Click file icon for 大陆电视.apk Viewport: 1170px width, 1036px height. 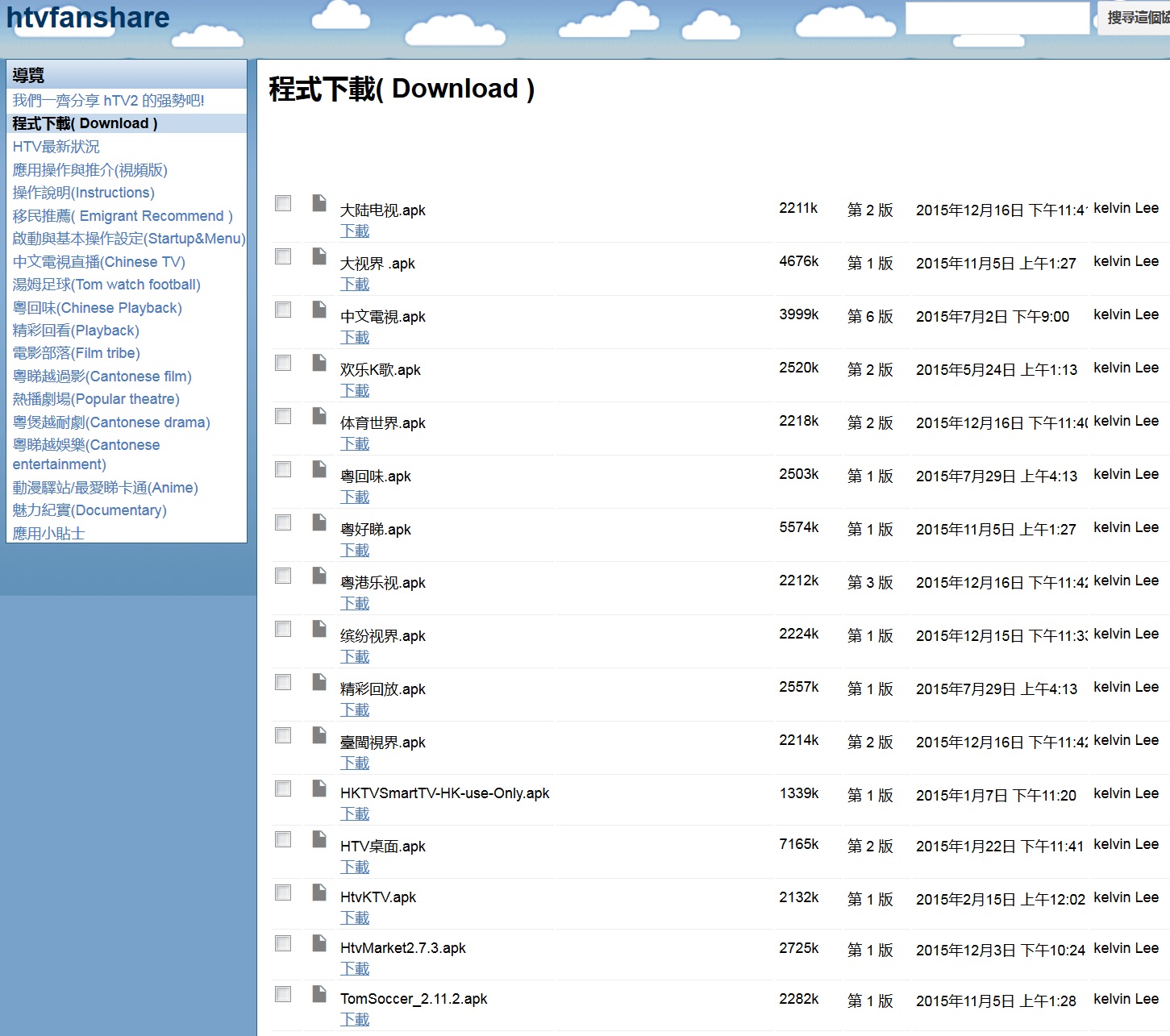click(319, 203)
